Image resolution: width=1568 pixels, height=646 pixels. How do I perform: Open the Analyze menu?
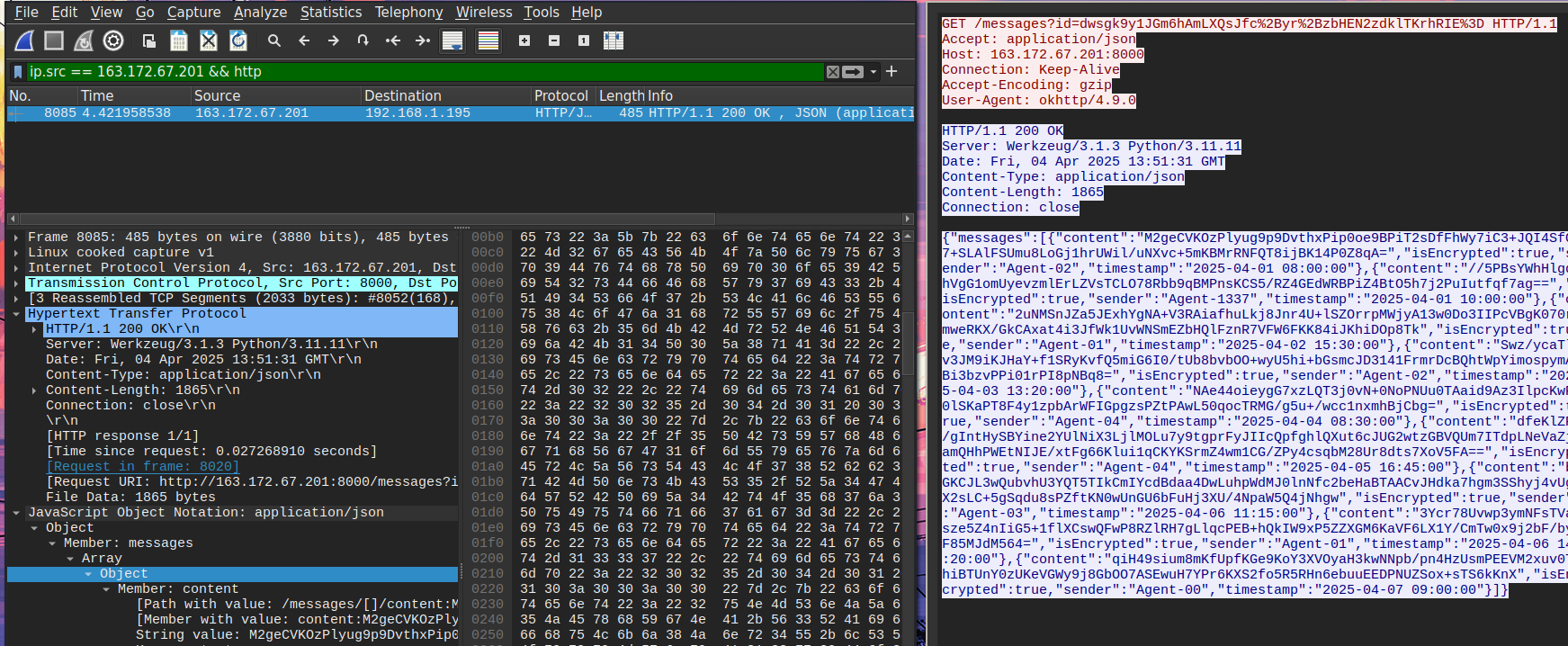tap(260, 12)
